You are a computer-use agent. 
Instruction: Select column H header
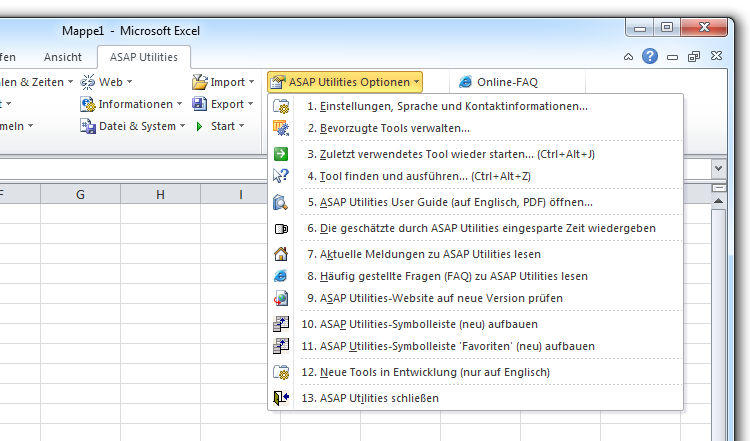[x=160, y=194]
